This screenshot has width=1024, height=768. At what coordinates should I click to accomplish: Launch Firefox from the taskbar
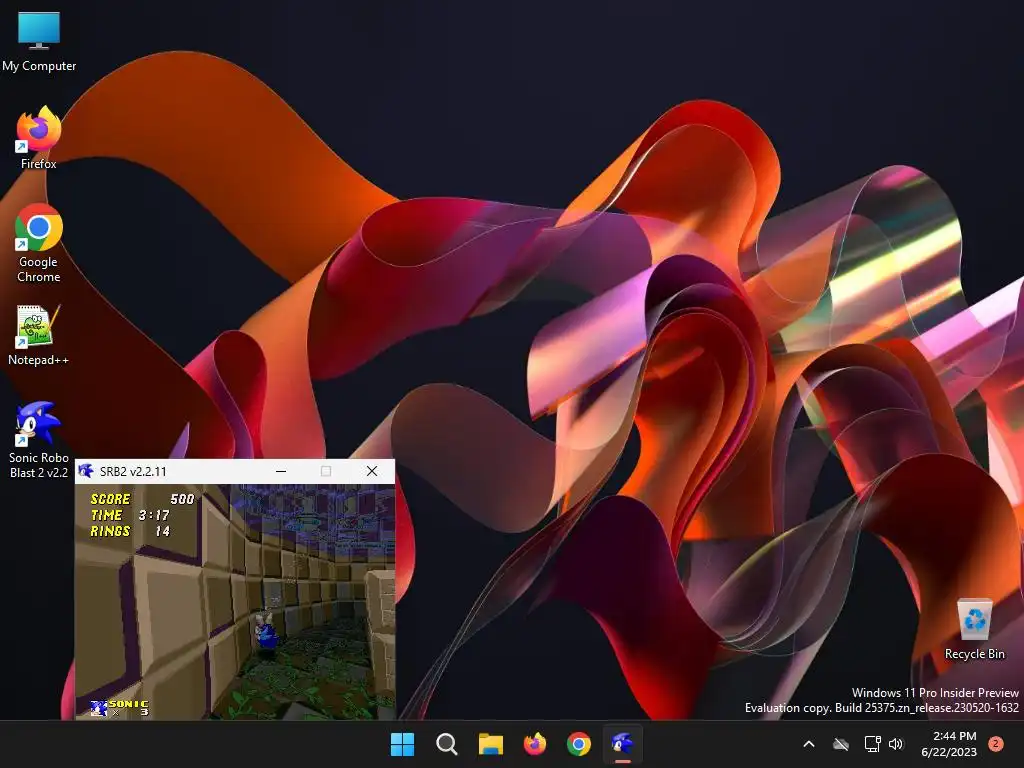(535, 744)
